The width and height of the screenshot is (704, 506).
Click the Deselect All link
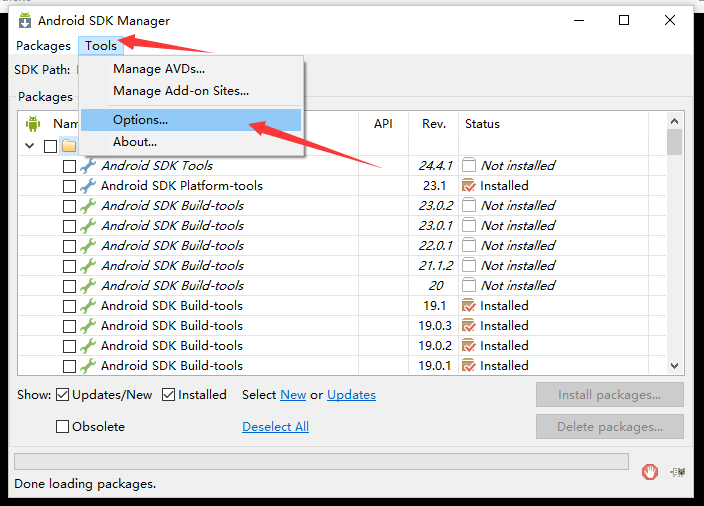(276, 427)
